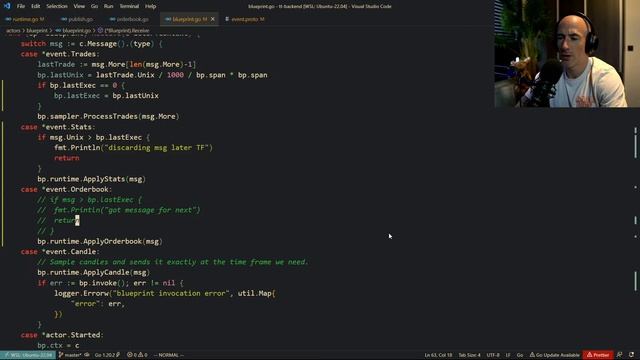The height and width of the screenshot is (360, 640).
Task: Click the '(*Blueprint).Receive' breadcrumb
Action: point(127,31)
